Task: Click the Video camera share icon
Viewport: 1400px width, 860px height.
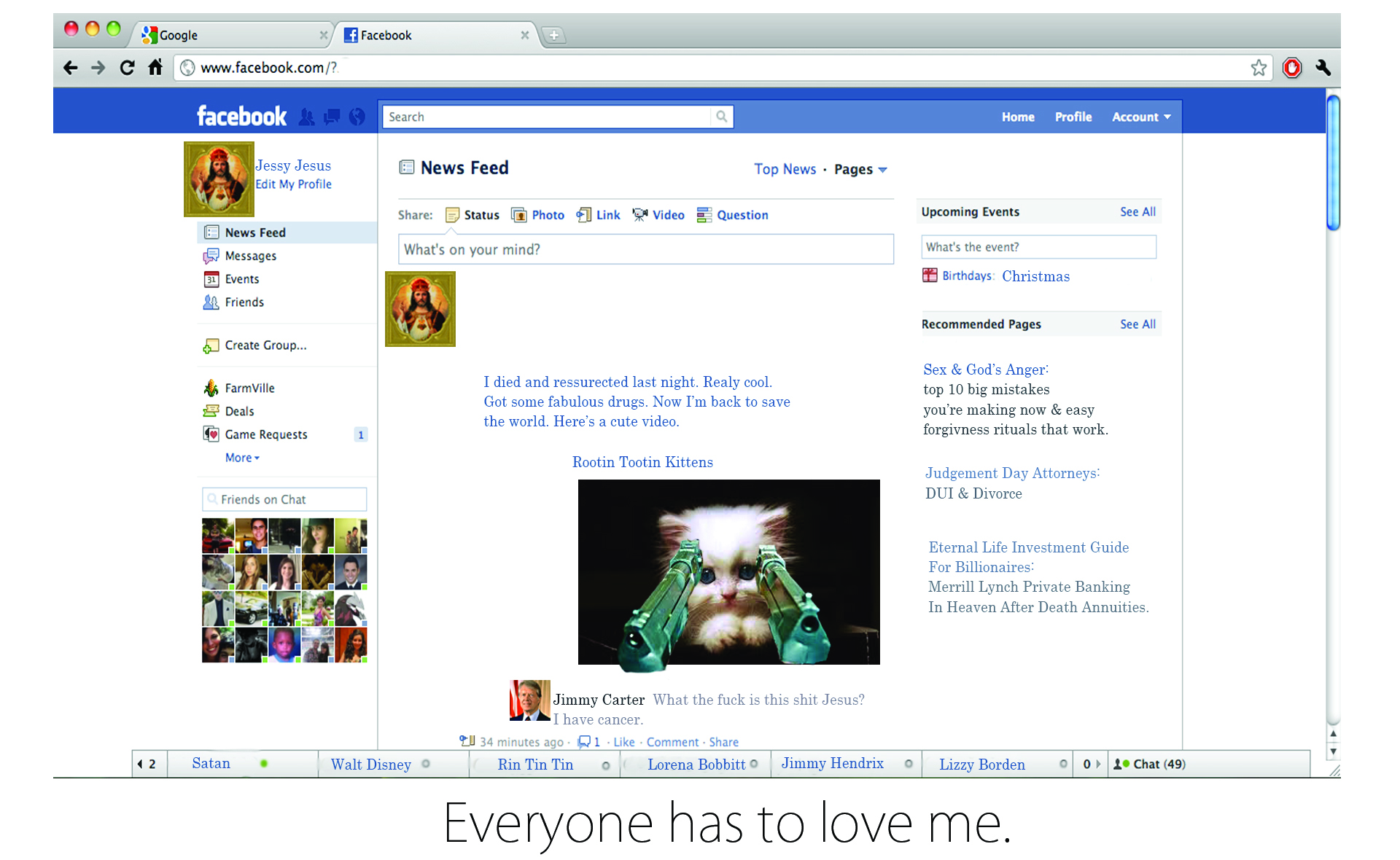Action: 639,215
